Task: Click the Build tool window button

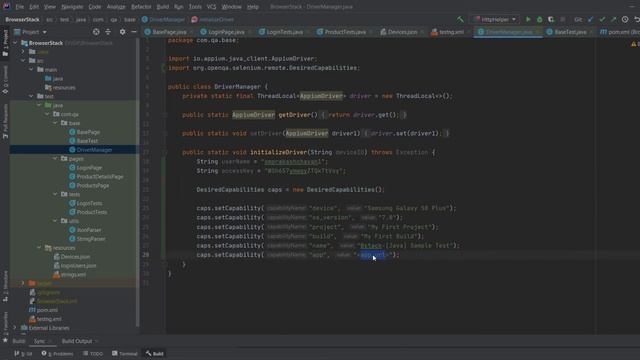Action: [155, 353]
